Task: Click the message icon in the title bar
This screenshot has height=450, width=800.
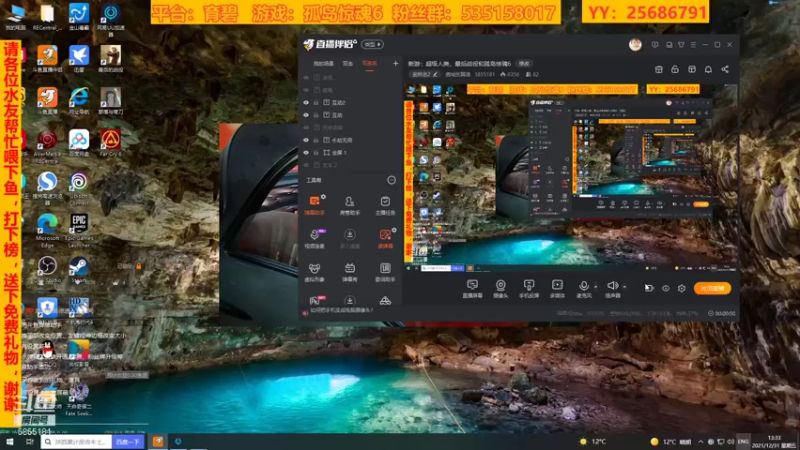Action: click(x=655, y=45)
